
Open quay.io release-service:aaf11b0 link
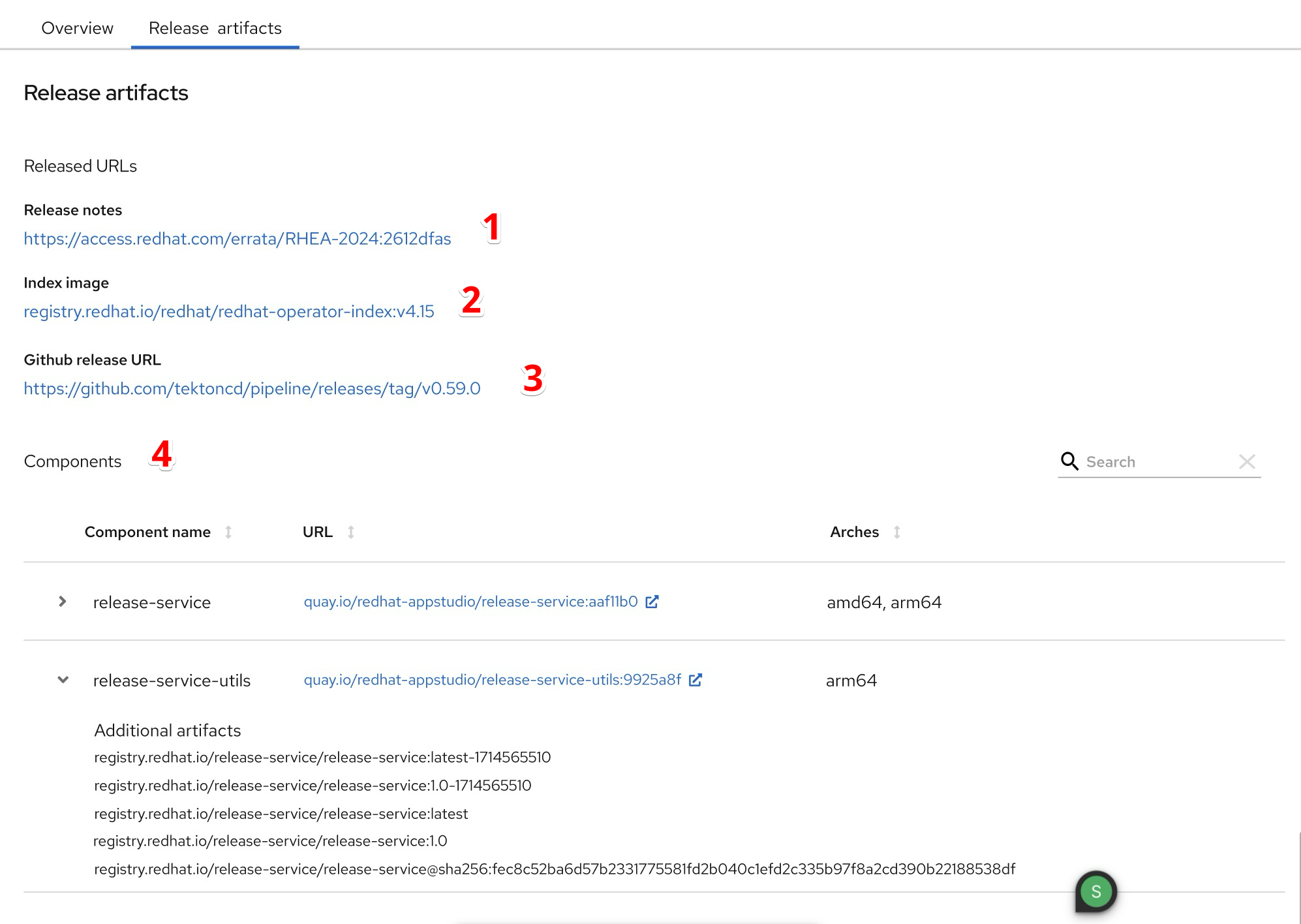[x=470, y=602]
